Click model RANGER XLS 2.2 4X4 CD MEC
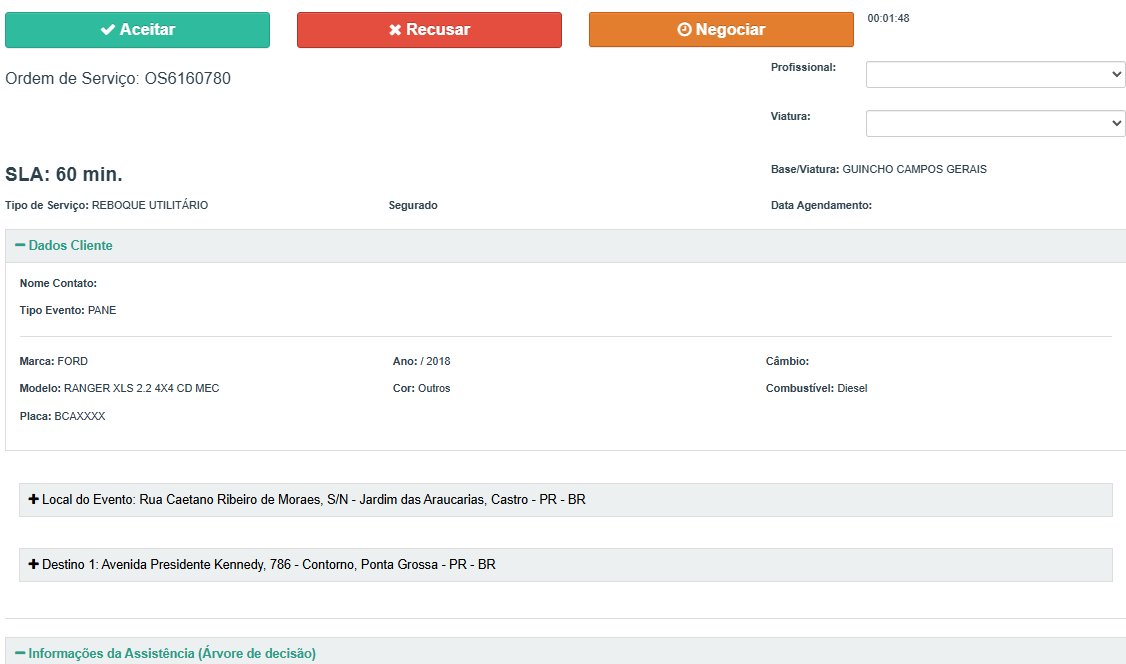Viewport: 1126px width, 664px height. point(141,388)
